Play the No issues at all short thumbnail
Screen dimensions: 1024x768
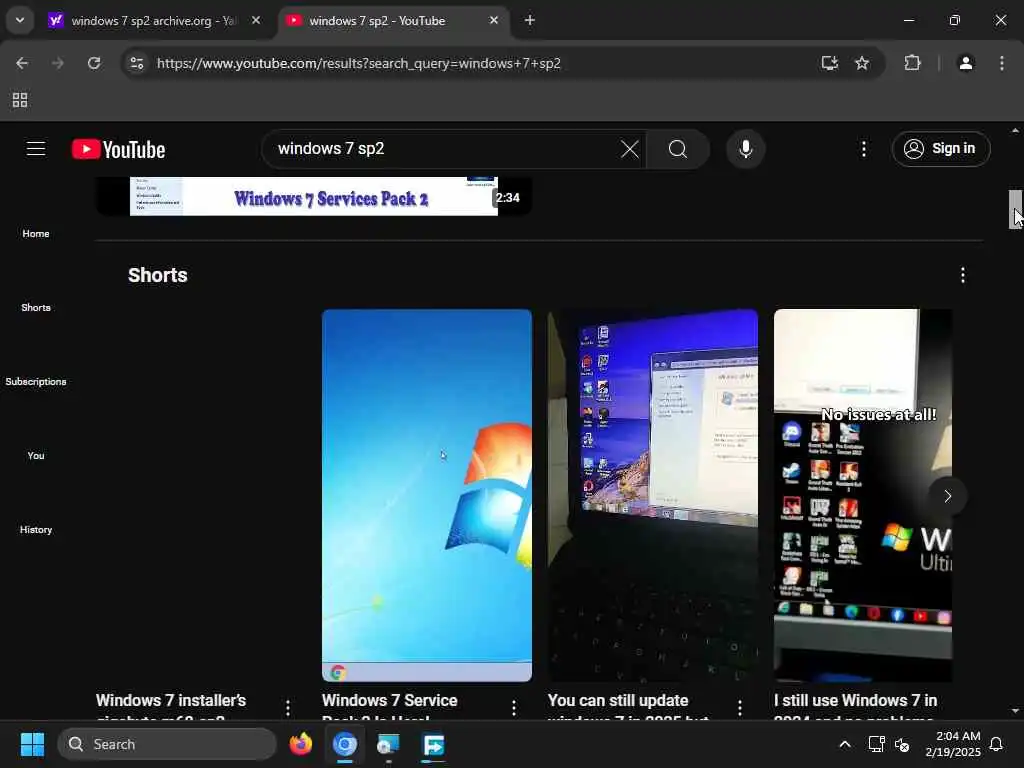pos(863,496)
